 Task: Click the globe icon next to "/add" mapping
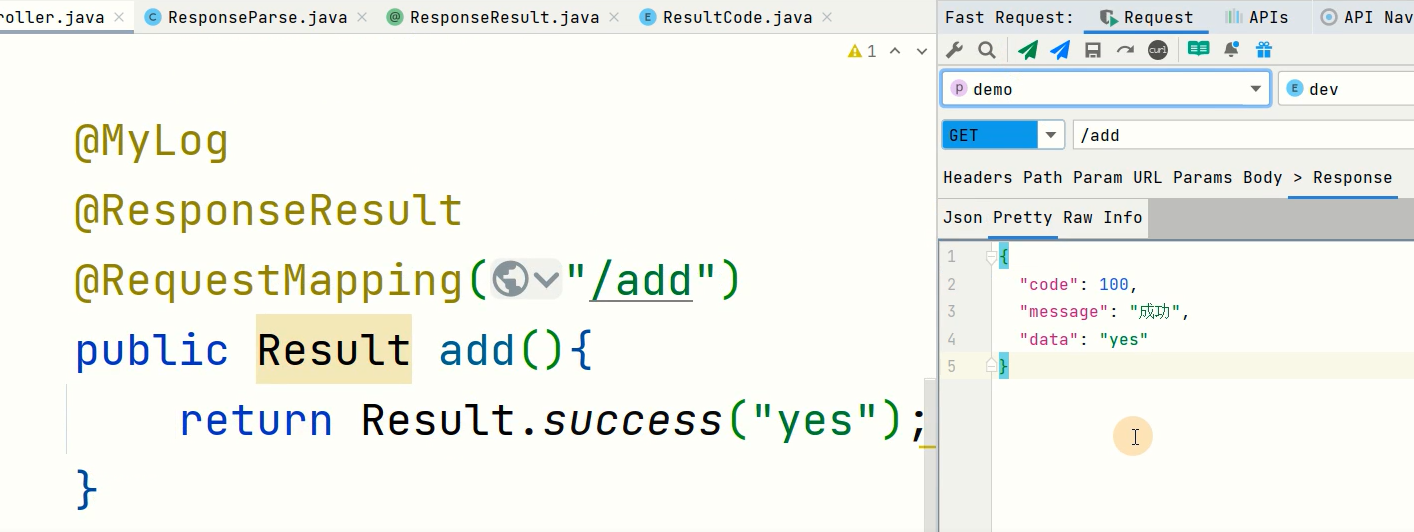(x=510, y=280)
